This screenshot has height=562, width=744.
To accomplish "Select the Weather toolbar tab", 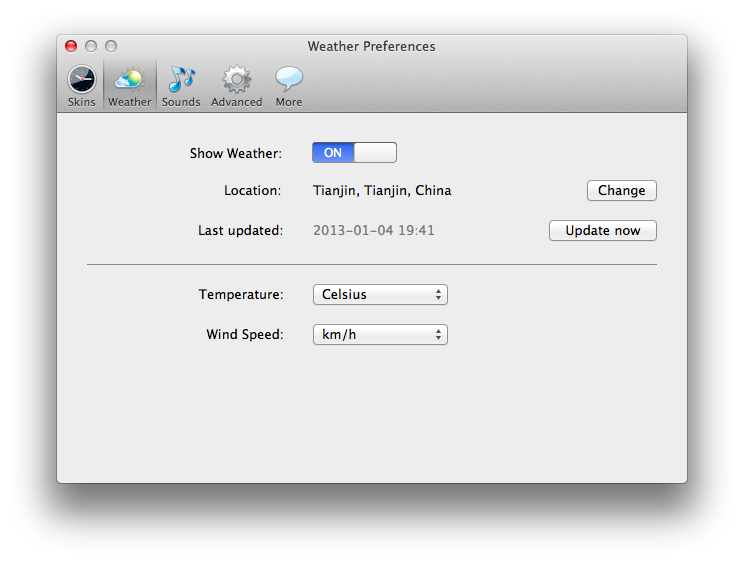I will point(130,86).
